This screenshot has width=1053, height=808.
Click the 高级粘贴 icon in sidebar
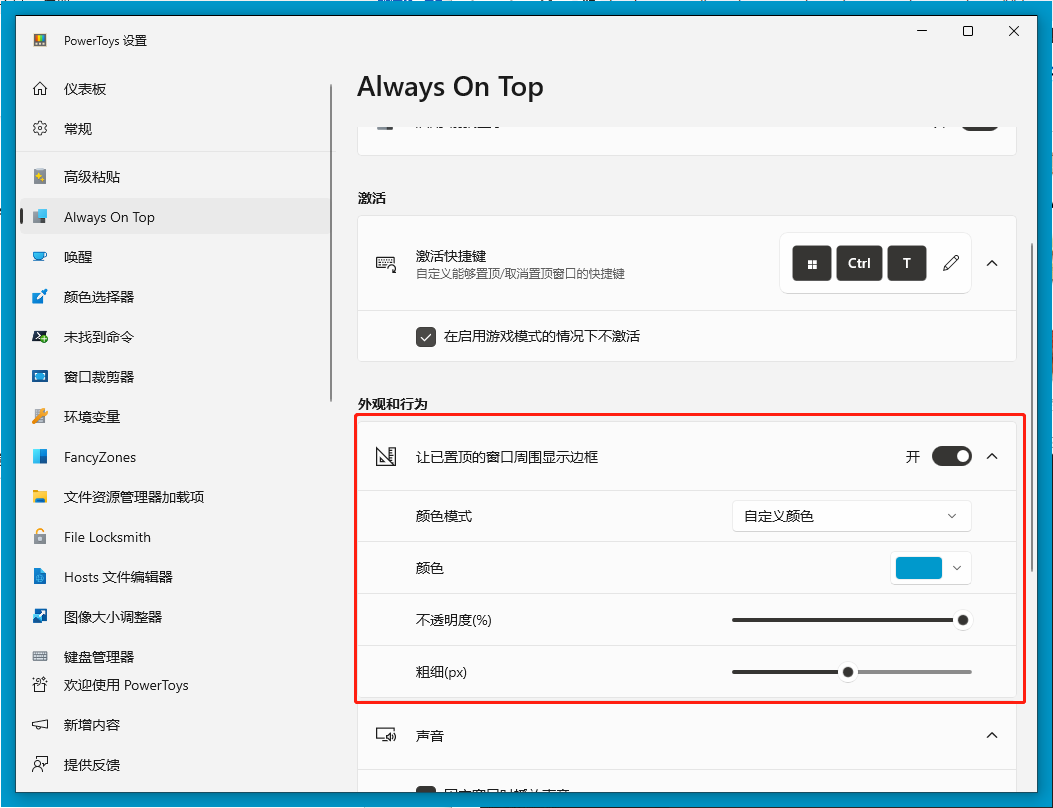click(40, 177)
